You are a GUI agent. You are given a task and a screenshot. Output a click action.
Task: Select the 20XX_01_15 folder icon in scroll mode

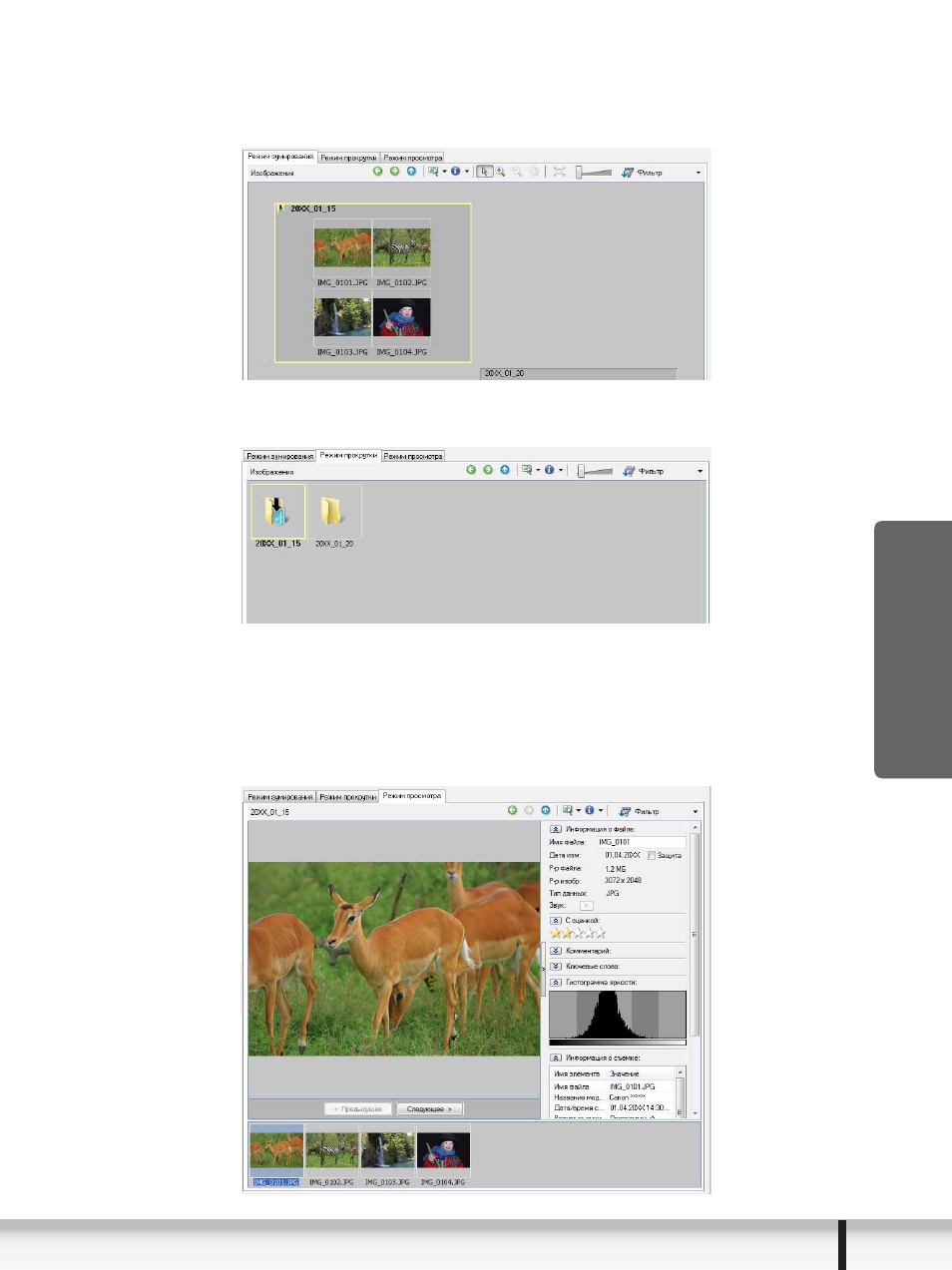(x=277, y=511)
